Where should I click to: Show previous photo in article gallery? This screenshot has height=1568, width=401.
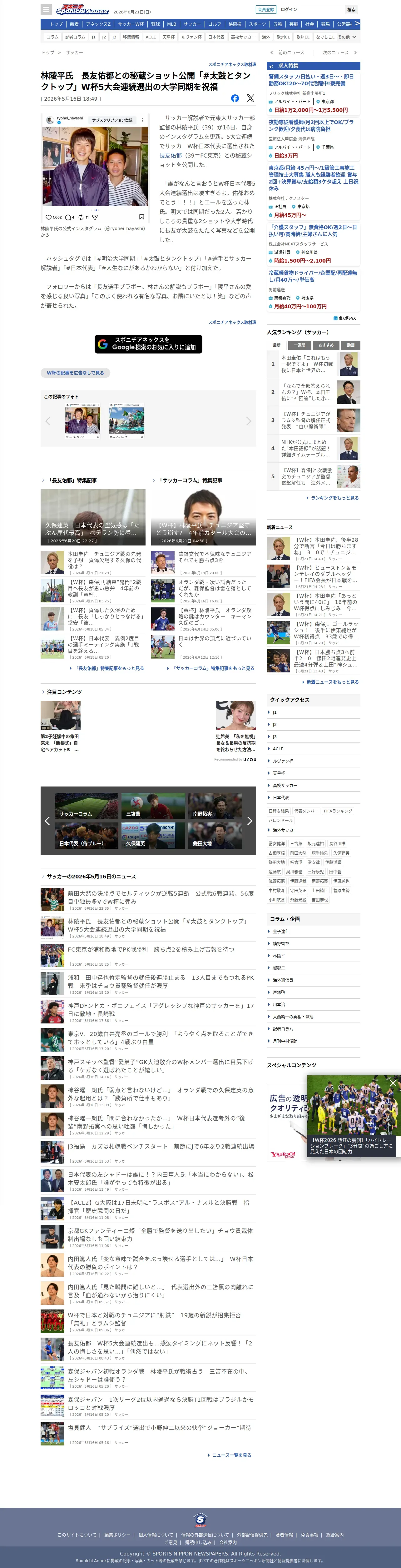tap(48, 421)
